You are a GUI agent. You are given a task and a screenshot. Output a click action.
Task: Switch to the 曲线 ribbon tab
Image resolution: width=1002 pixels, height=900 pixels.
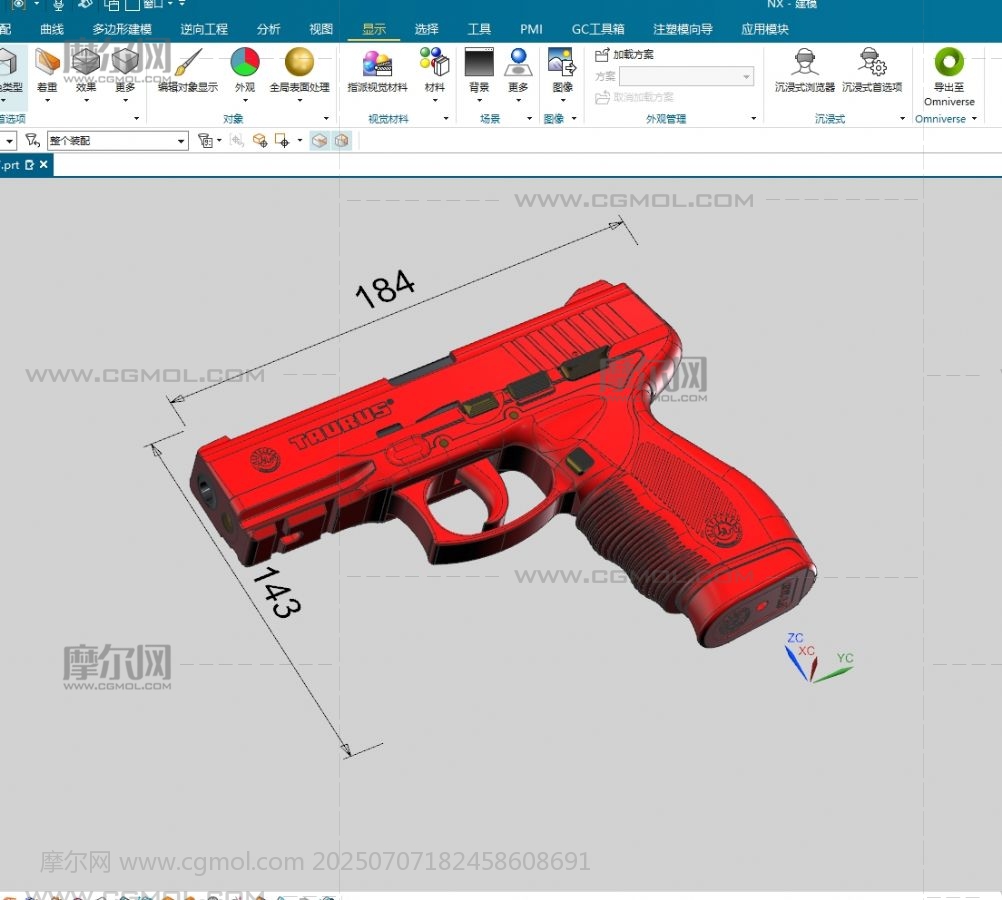52,29
